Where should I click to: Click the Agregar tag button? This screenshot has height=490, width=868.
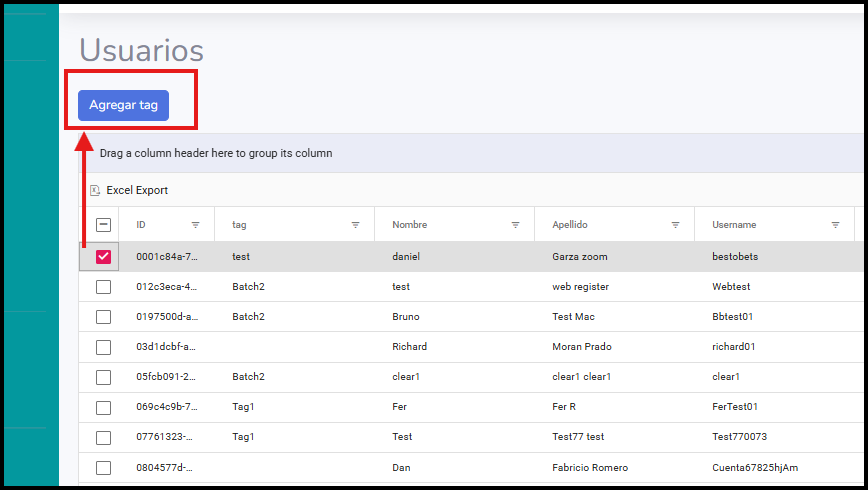pyautogui.click(x=123, y=105)
